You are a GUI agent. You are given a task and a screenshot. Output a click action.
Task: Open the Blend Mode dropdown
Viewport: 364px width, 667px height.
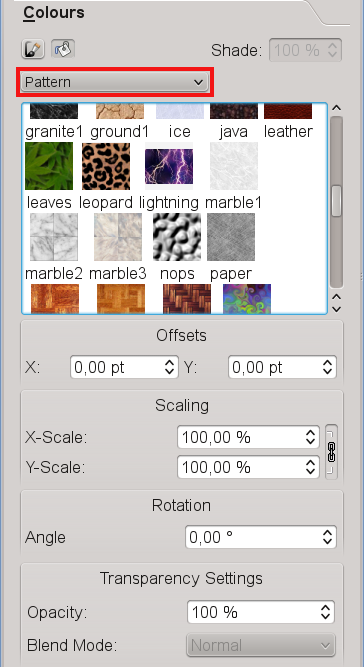point(261,645)
